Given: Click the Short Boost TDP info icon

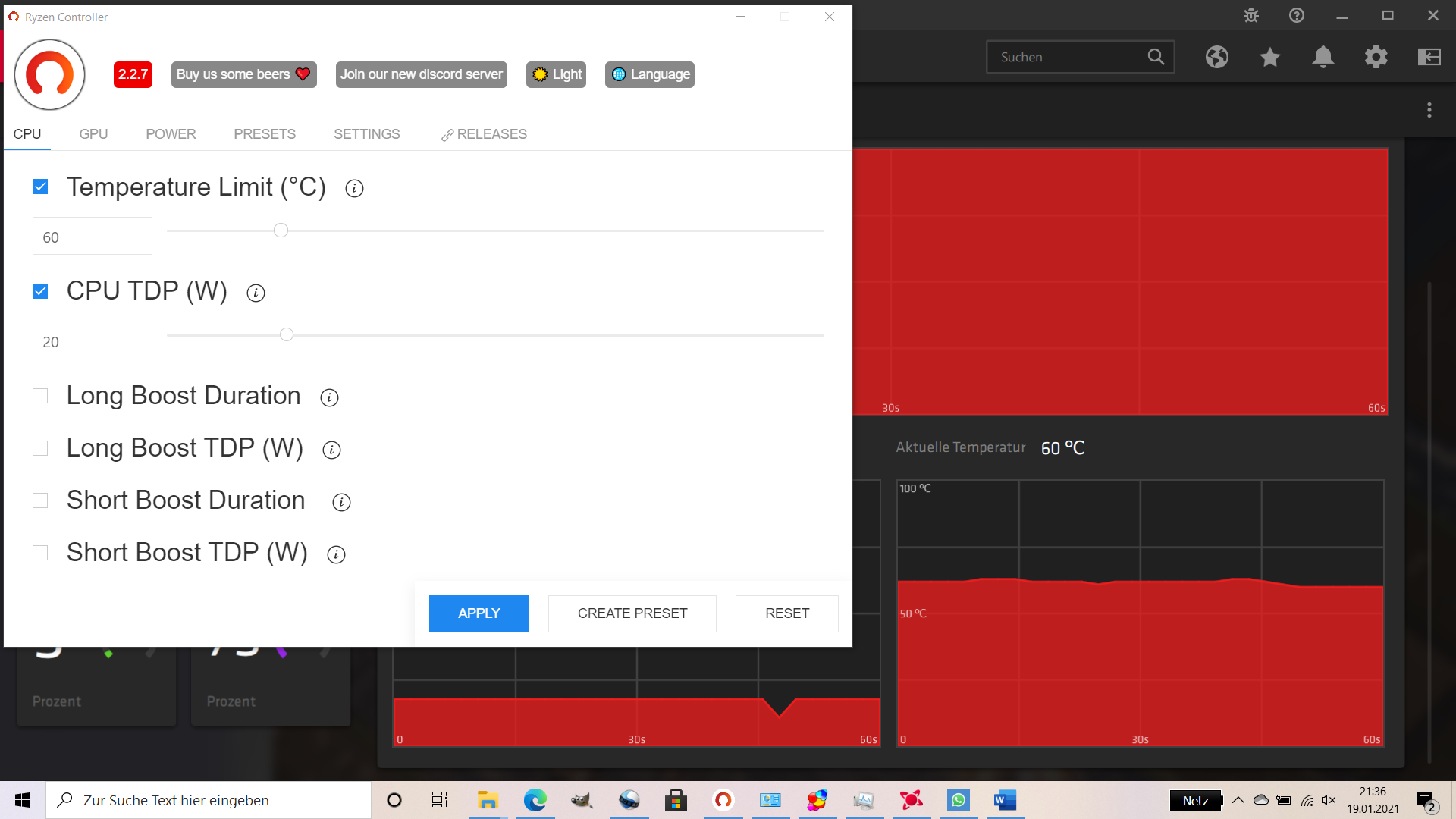Looking at the screenshot, I should coord(336,554).
